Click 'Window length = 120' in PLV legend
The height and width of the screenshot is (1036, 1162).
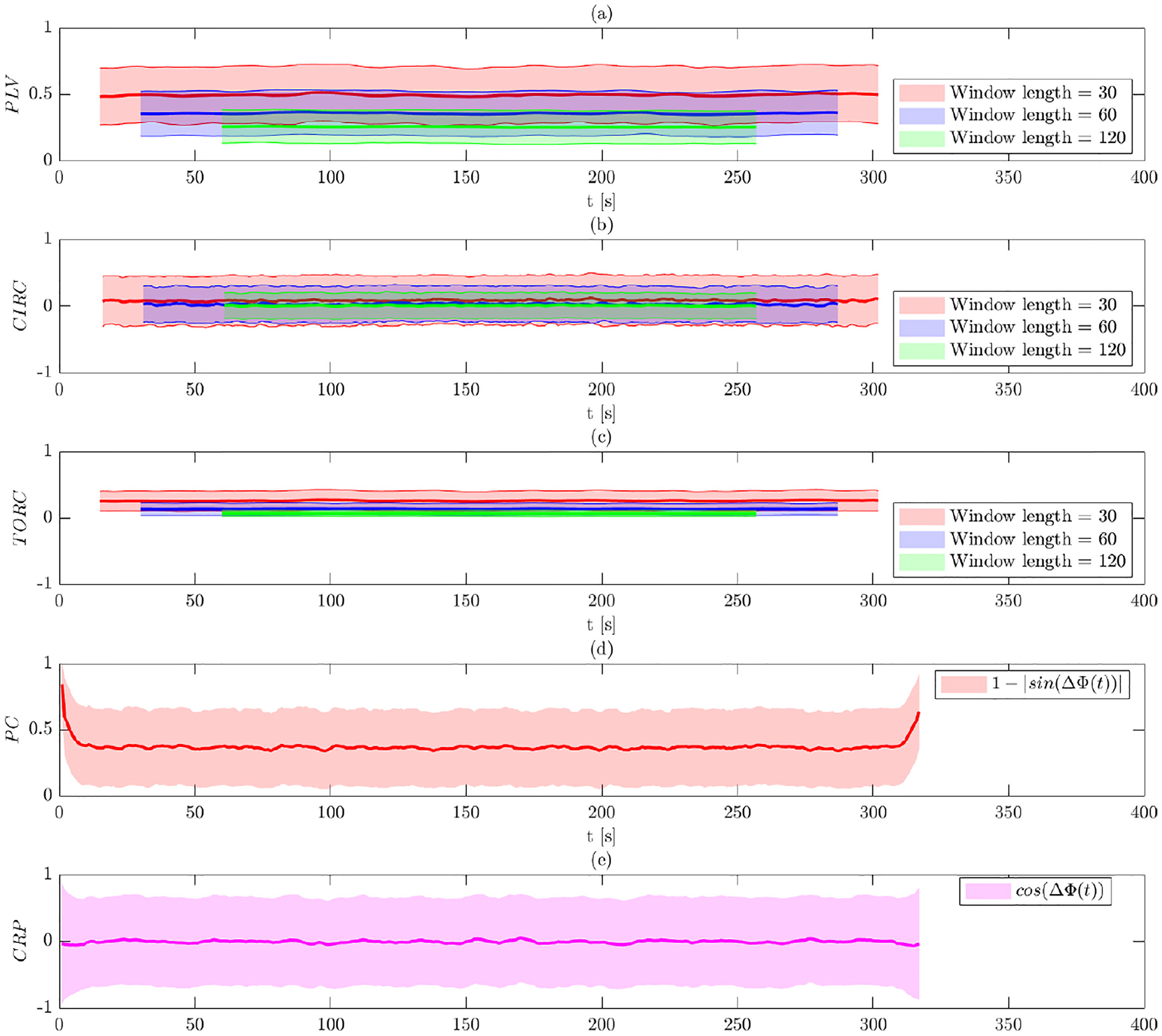pyautogui.click(x=1038, y=138)
